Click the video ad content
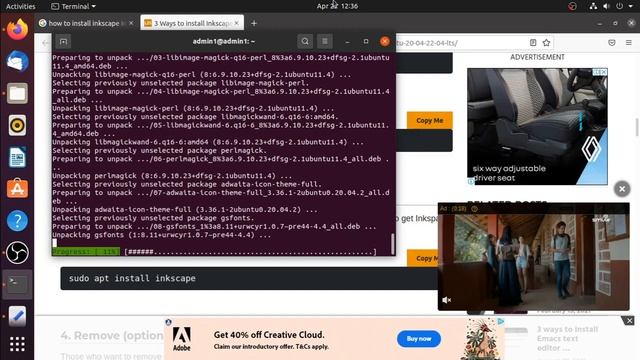Screen dimensions: 640x360 point(533,256)
